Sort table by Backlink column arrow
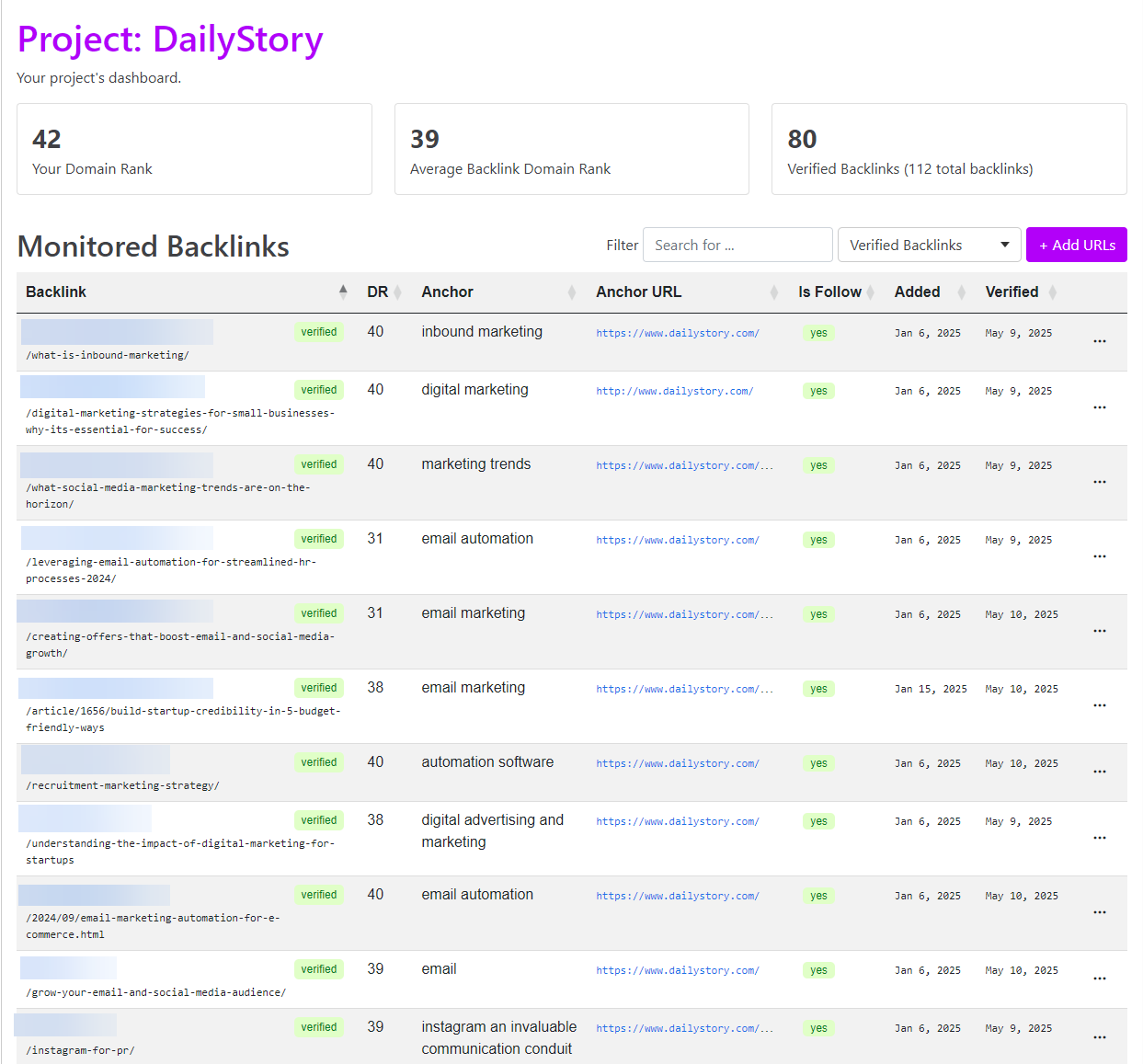This screenshot has height=1064, width=1143. point(343,292)
